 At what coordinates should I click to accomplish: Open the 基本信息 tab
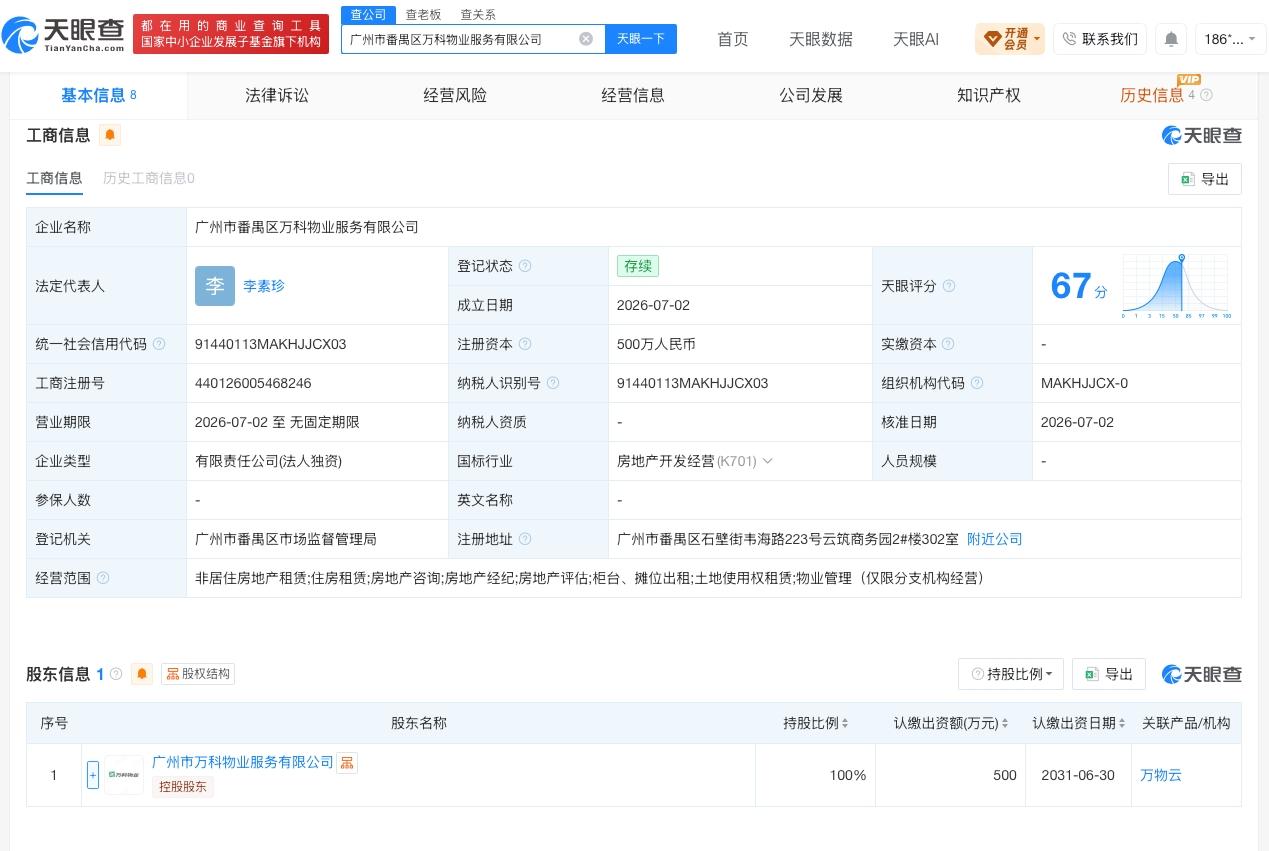pos(99,96)
